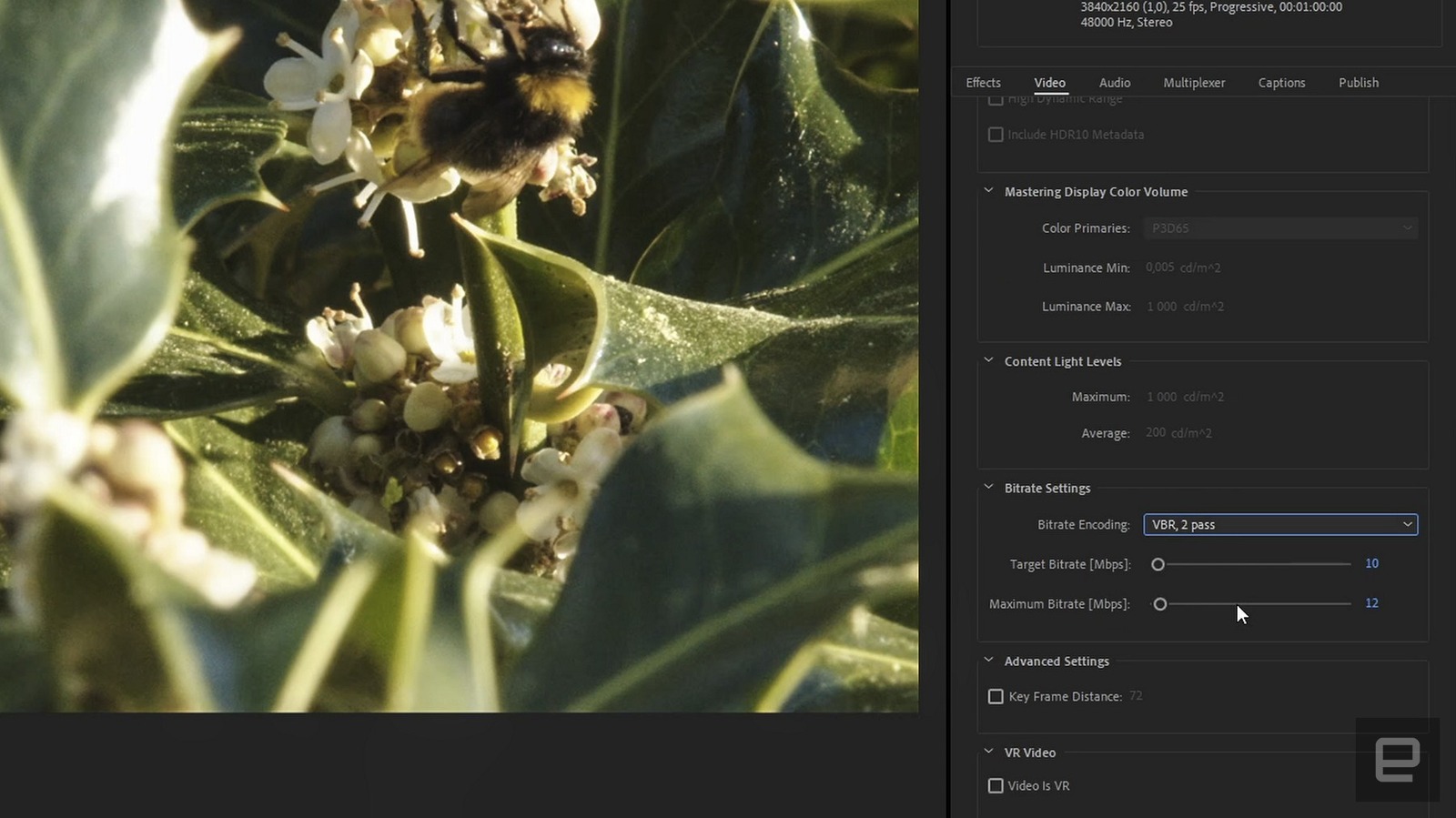Select the Multiplexer tab
This screenshot has height=818, width=1456.
[1193, 83]
